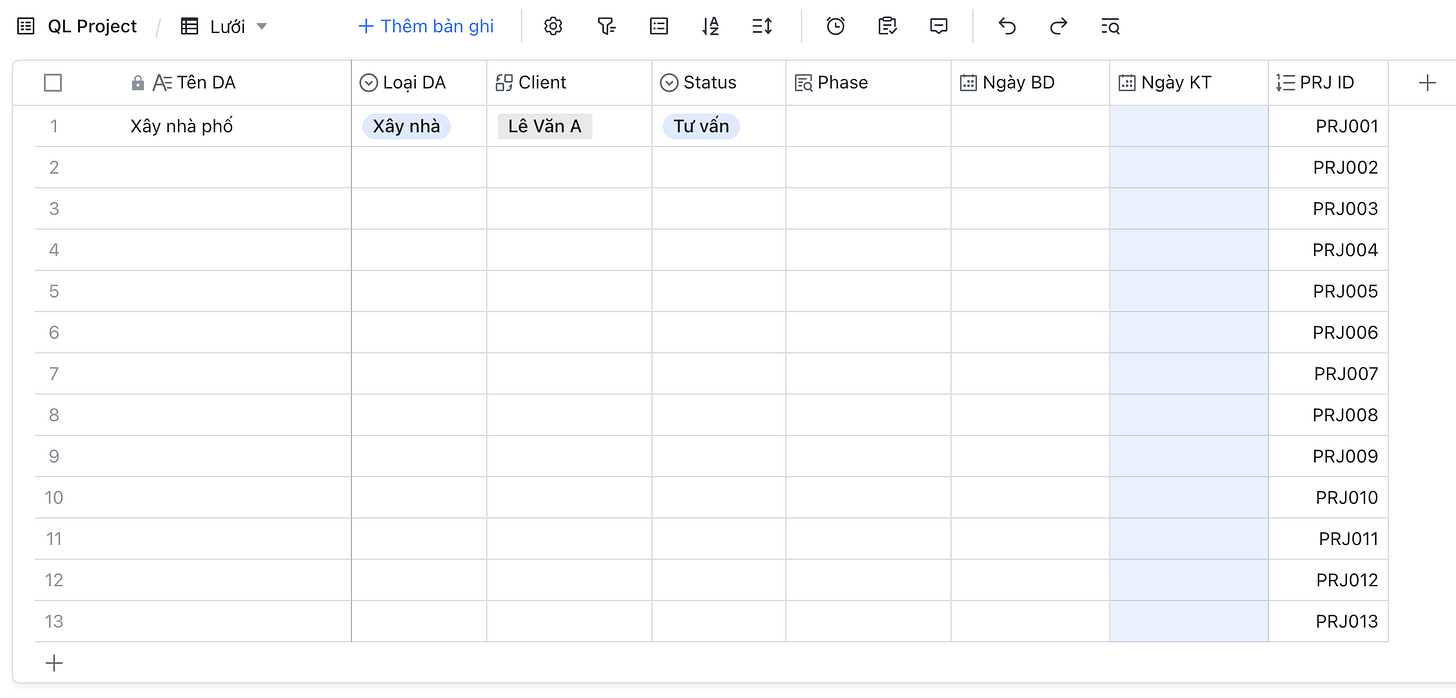Select the PRJ001 cell
The height and width of the screenshot is (698, 1456).
pyautogui.click(x=1328, y=126)
